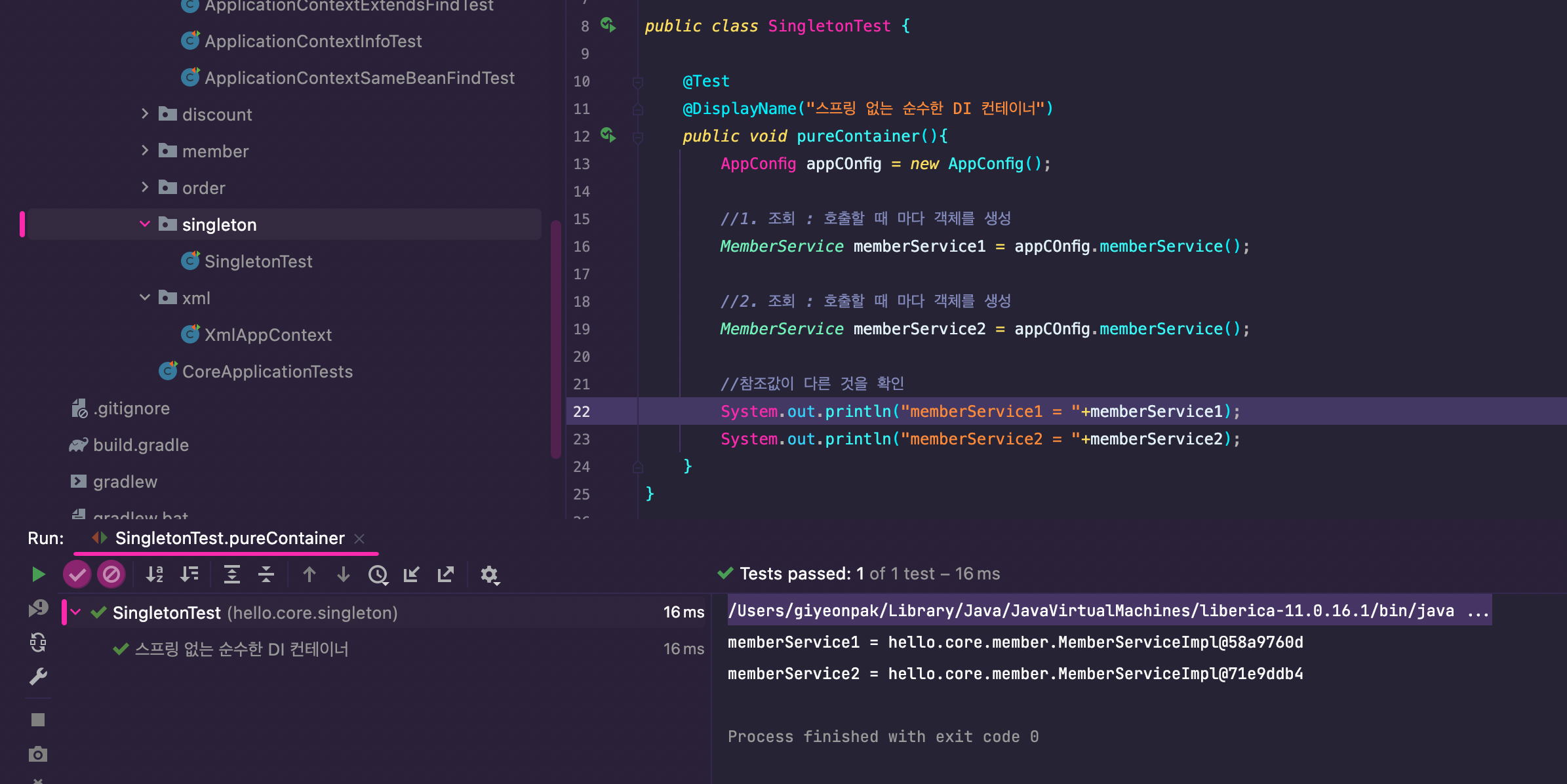This screenshot has width=1567, height=784.
Task: Collapse the SingletonTest node in test results
Action: click(76, 612)
